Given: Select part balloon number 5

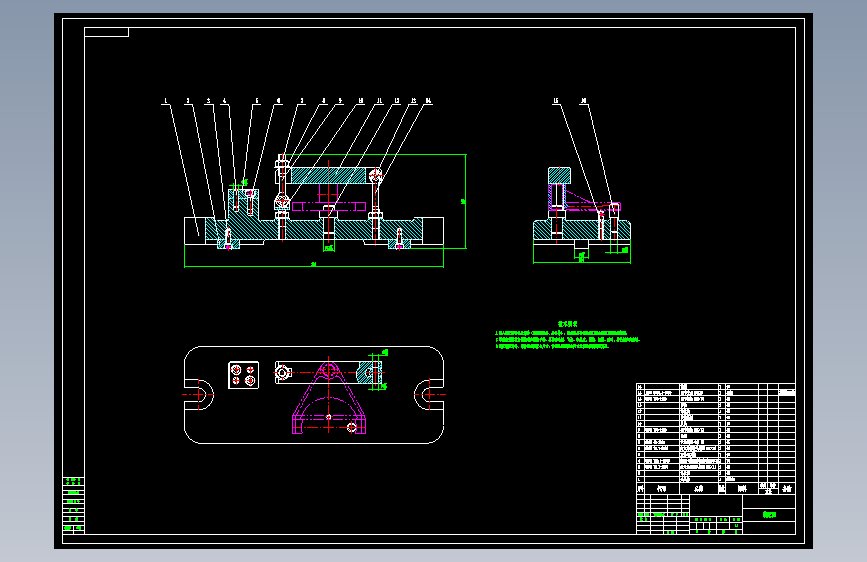Looking at the screenshot, I should (257, 101).
